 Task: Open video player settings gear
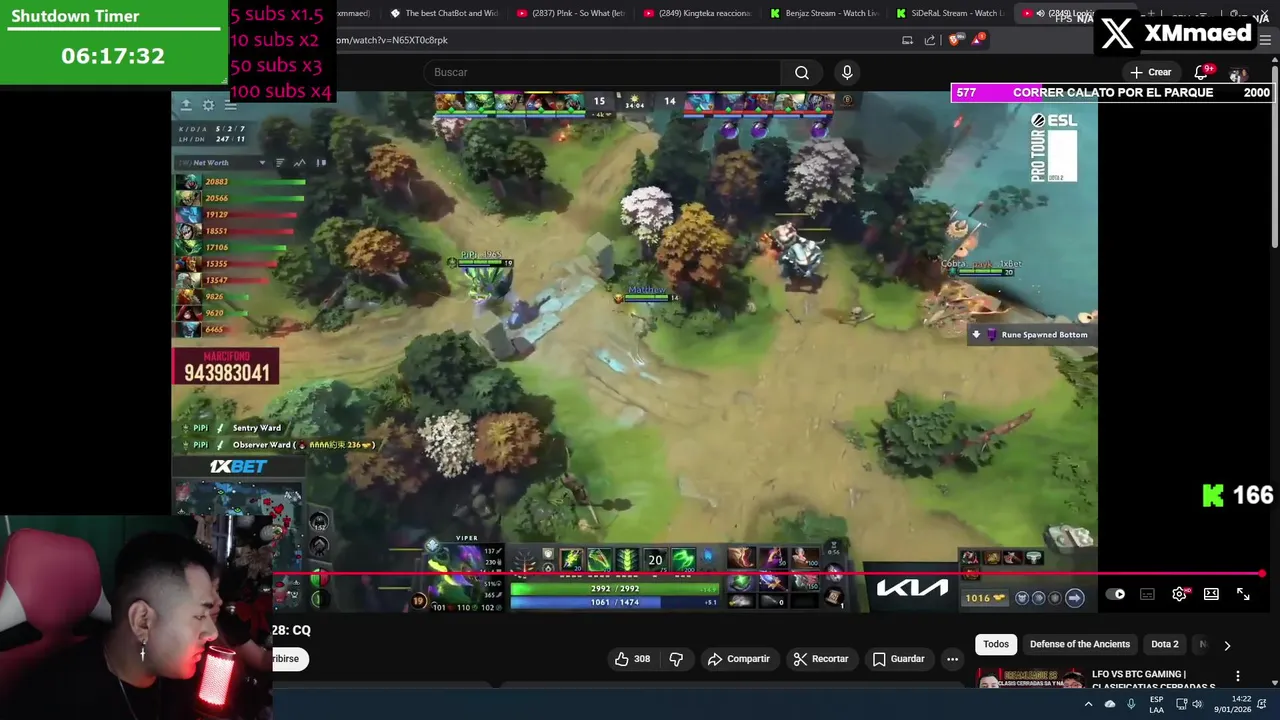1180,594
